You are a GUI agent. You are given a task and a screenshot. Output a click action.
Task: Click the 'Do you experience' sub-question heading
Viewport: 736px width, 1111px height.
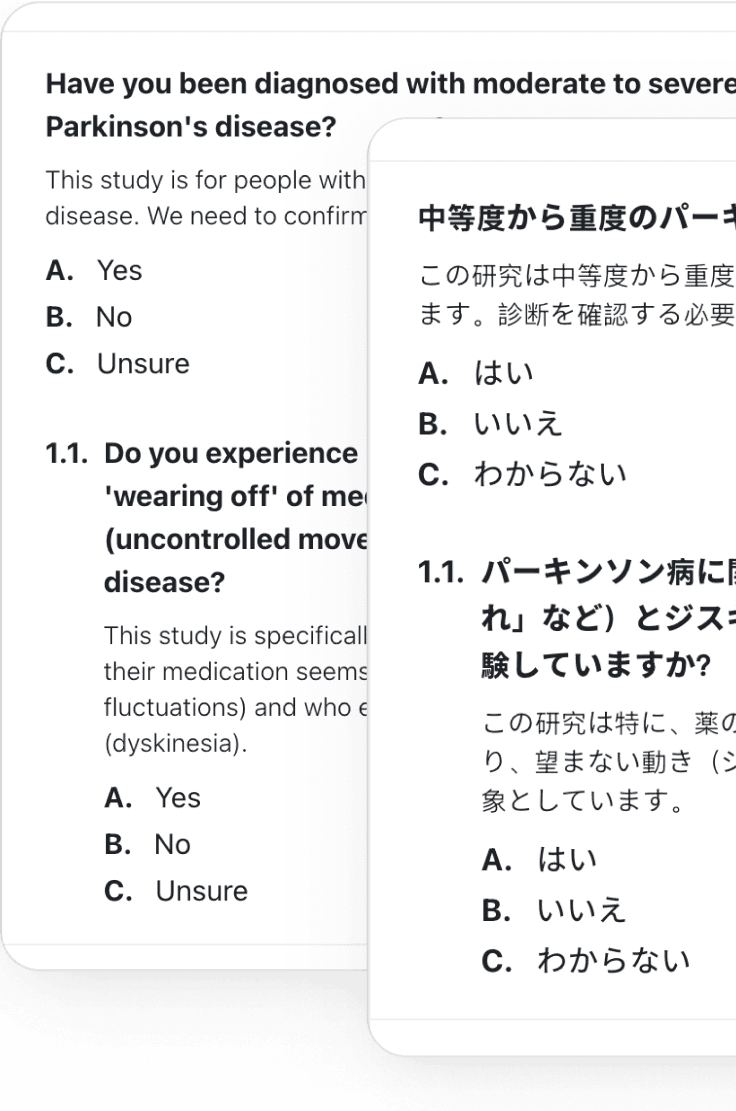click(231, 453)
